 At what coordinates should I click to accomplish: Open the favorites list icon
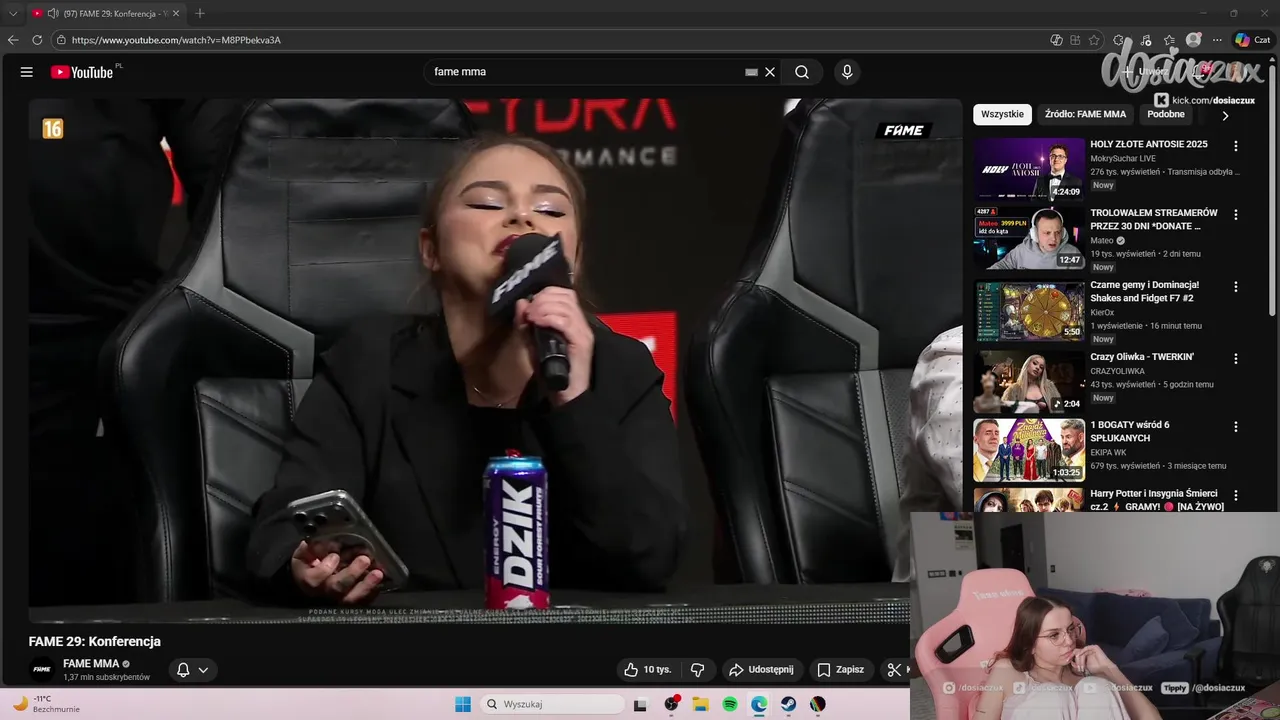click(x=1169, y=40)
